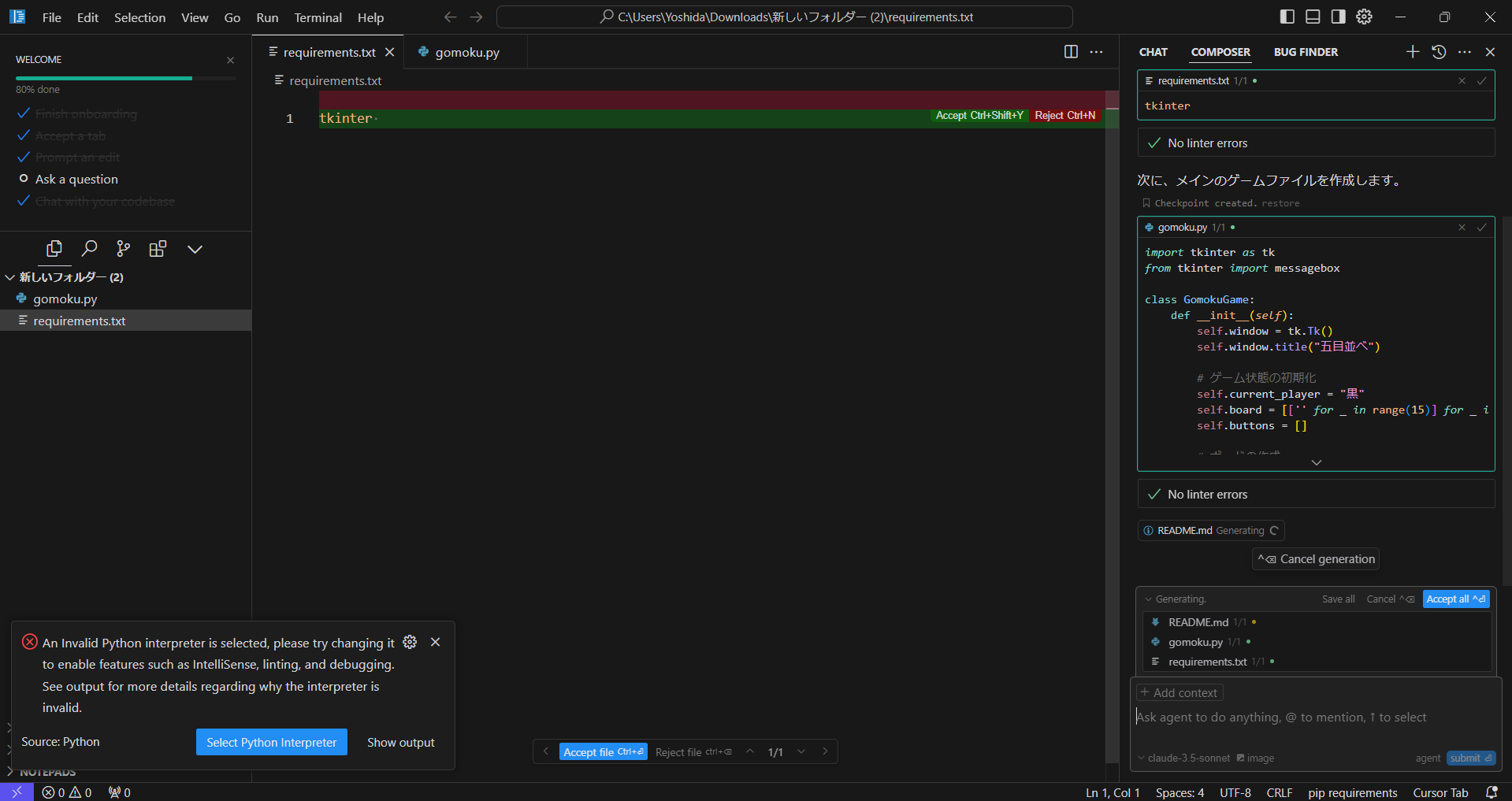Reject the inline diff change Ctrl+N
1512x801 pixels.
(1064, 116)
